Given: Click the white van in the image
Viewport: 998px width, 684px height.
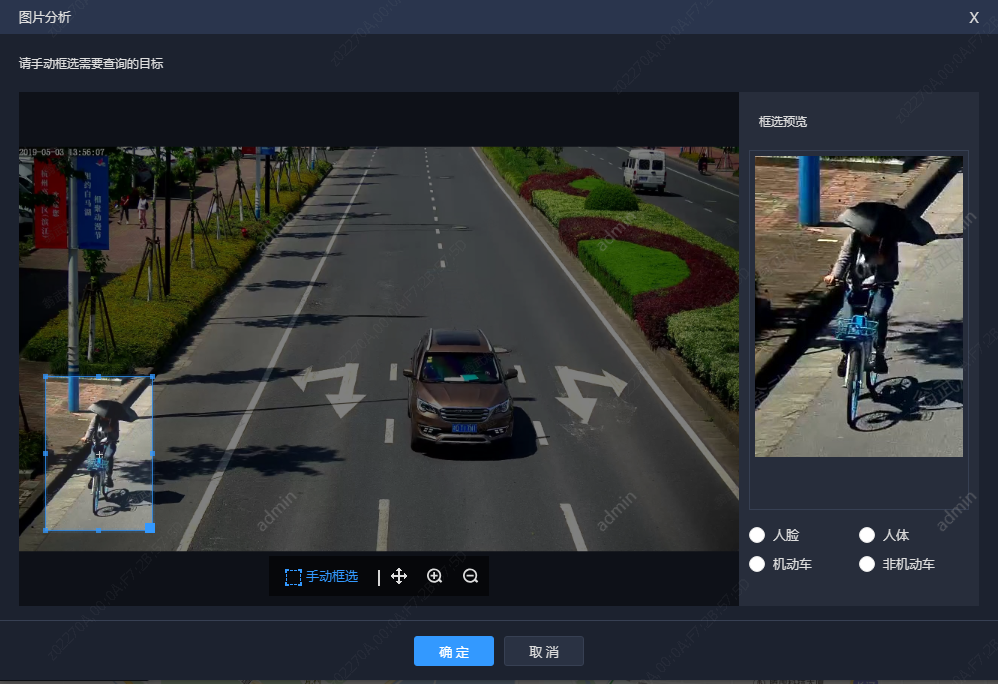Looking at the screenshot, I should point(644,169).
